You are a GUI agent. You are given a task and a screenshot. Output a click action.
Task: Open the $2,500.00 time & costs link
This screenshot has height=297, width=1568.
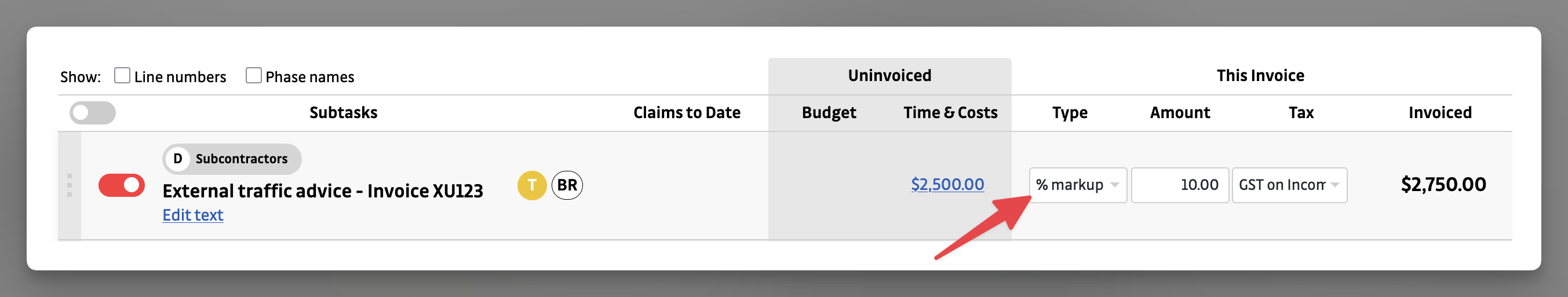947,185
